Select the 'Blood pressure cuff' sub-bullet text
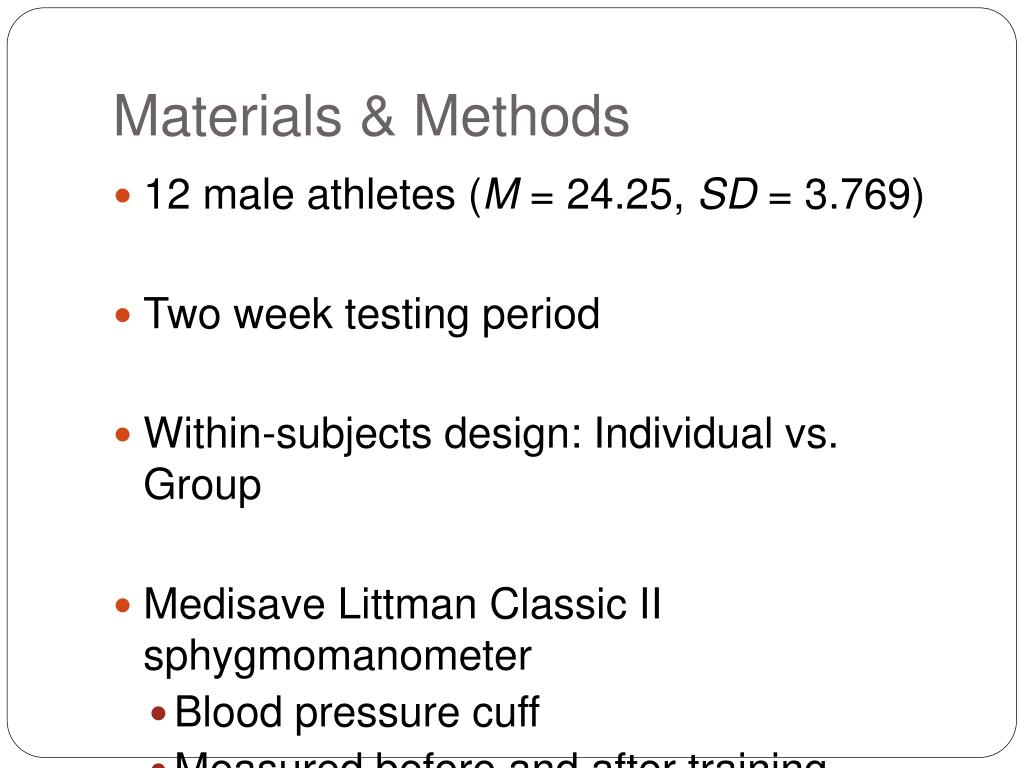The image size is (1024, 768). pyautogui.click(x=357, y=711)
